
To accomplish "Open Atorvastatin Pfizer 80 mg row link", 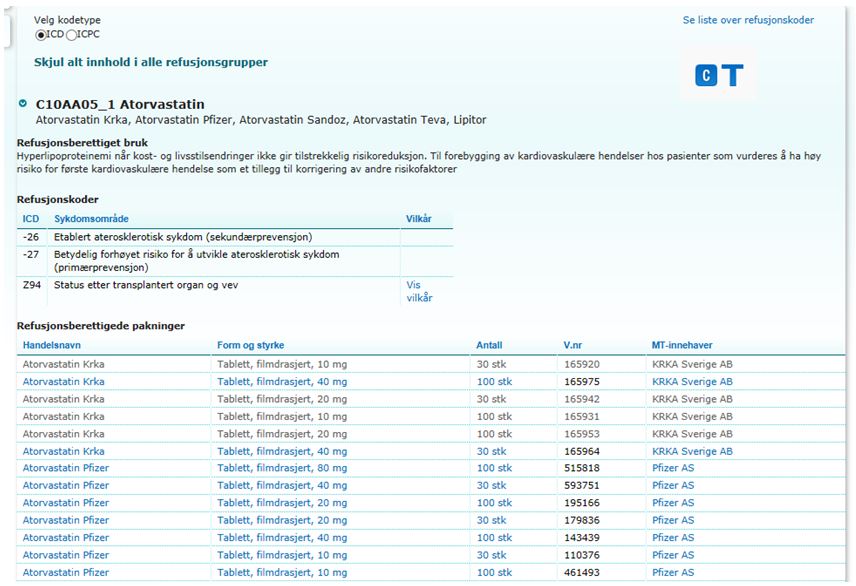I will click(66, 468).
